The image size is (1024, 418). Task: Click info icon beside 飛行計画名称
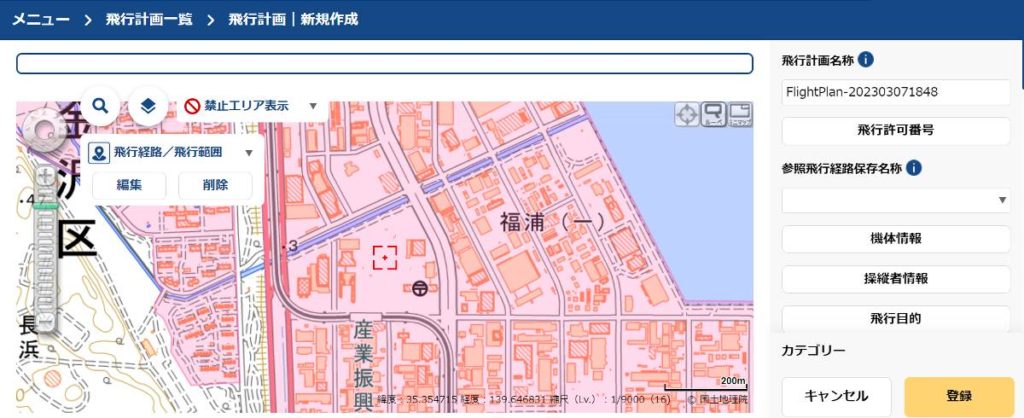tap(866, 60)
